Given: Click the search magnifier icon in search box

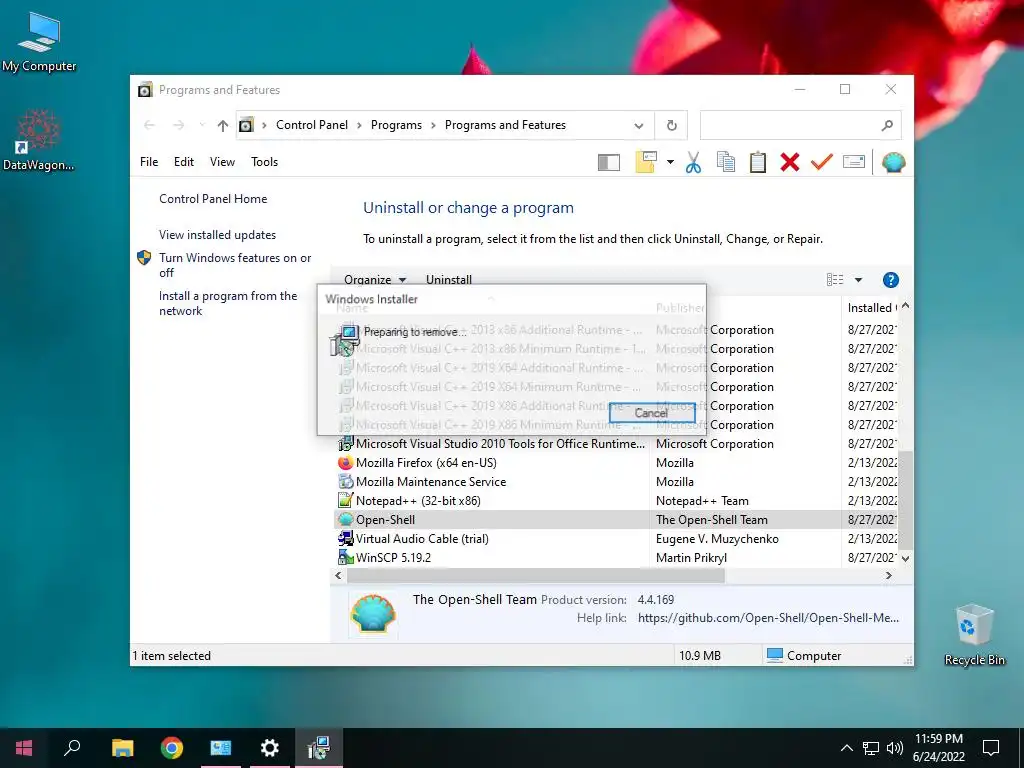Looking at the screenshot, I should (887, 125).
